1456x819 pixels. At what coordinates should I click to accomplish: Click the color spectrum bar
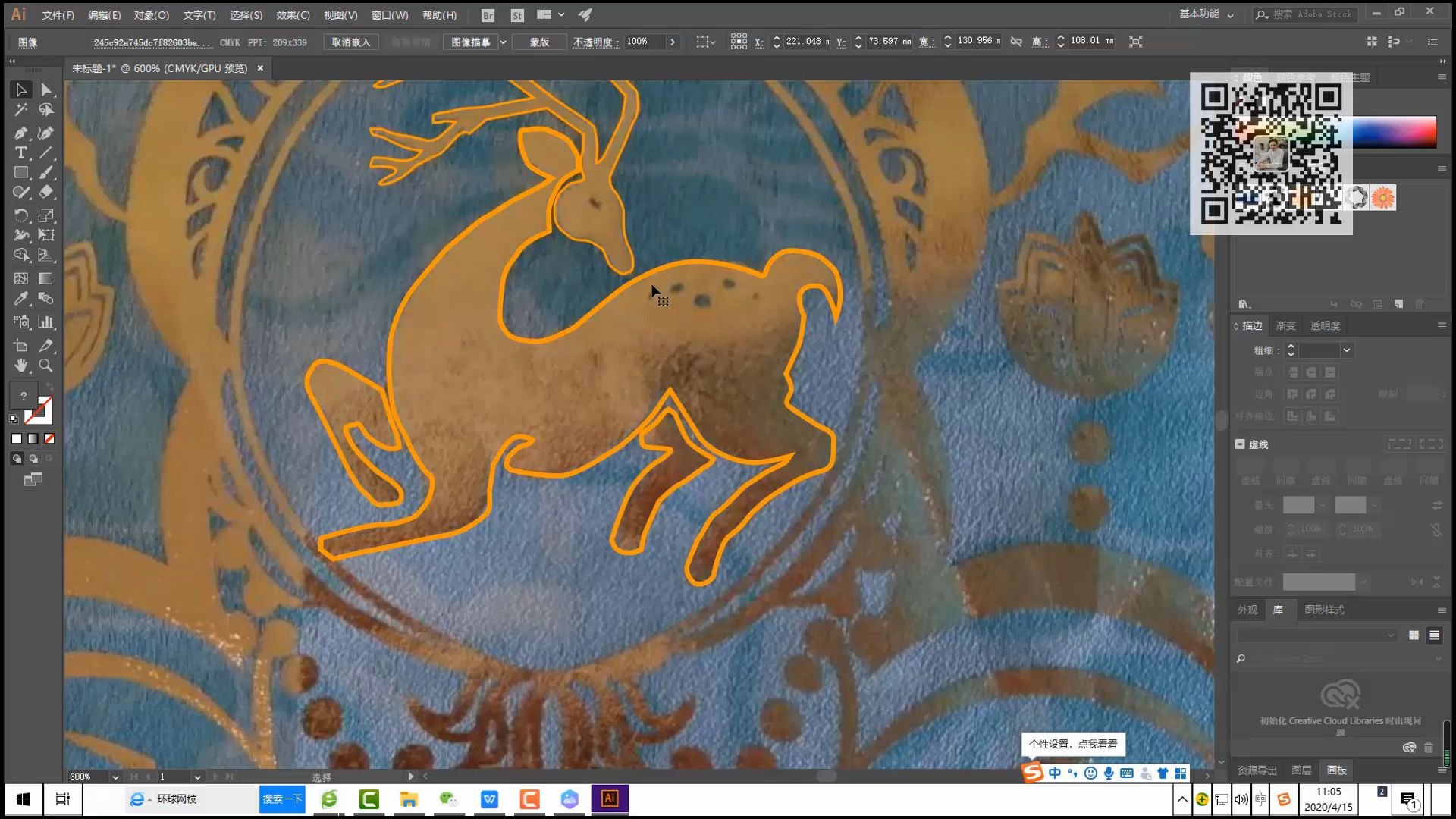click(1394, 132)
